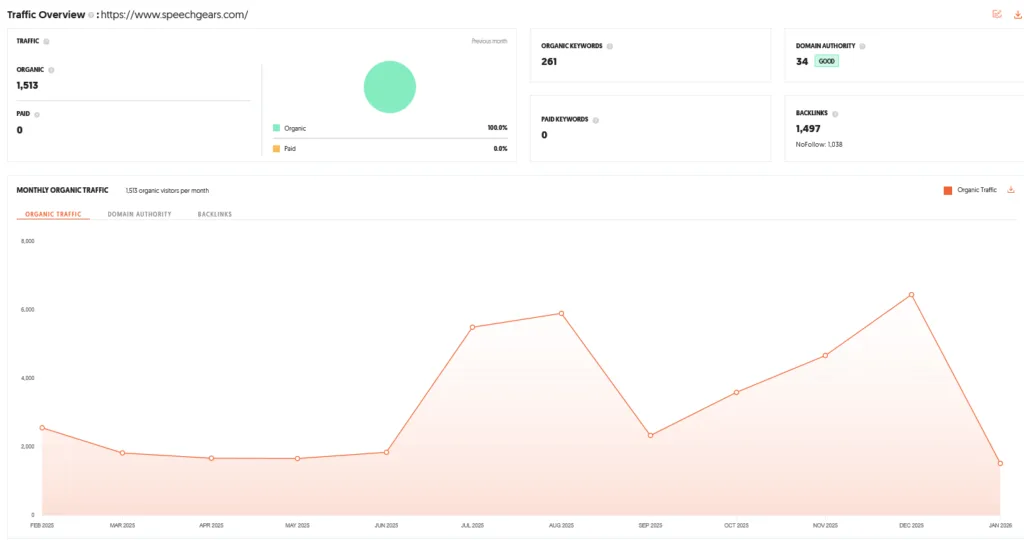Click the NoFollow: 1,038 text
The height and width of the screenshot is (540, 1024).
pos(819,144)
